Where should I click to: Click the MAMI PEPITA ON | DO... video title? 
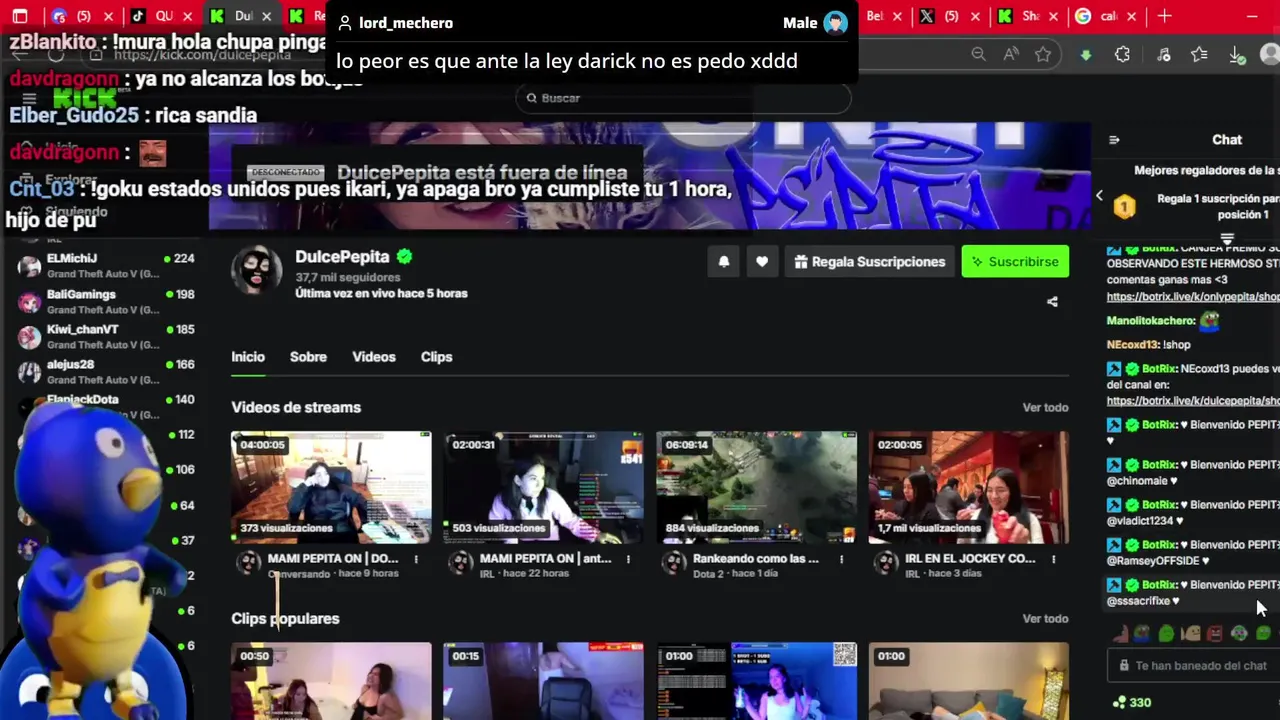333,559
